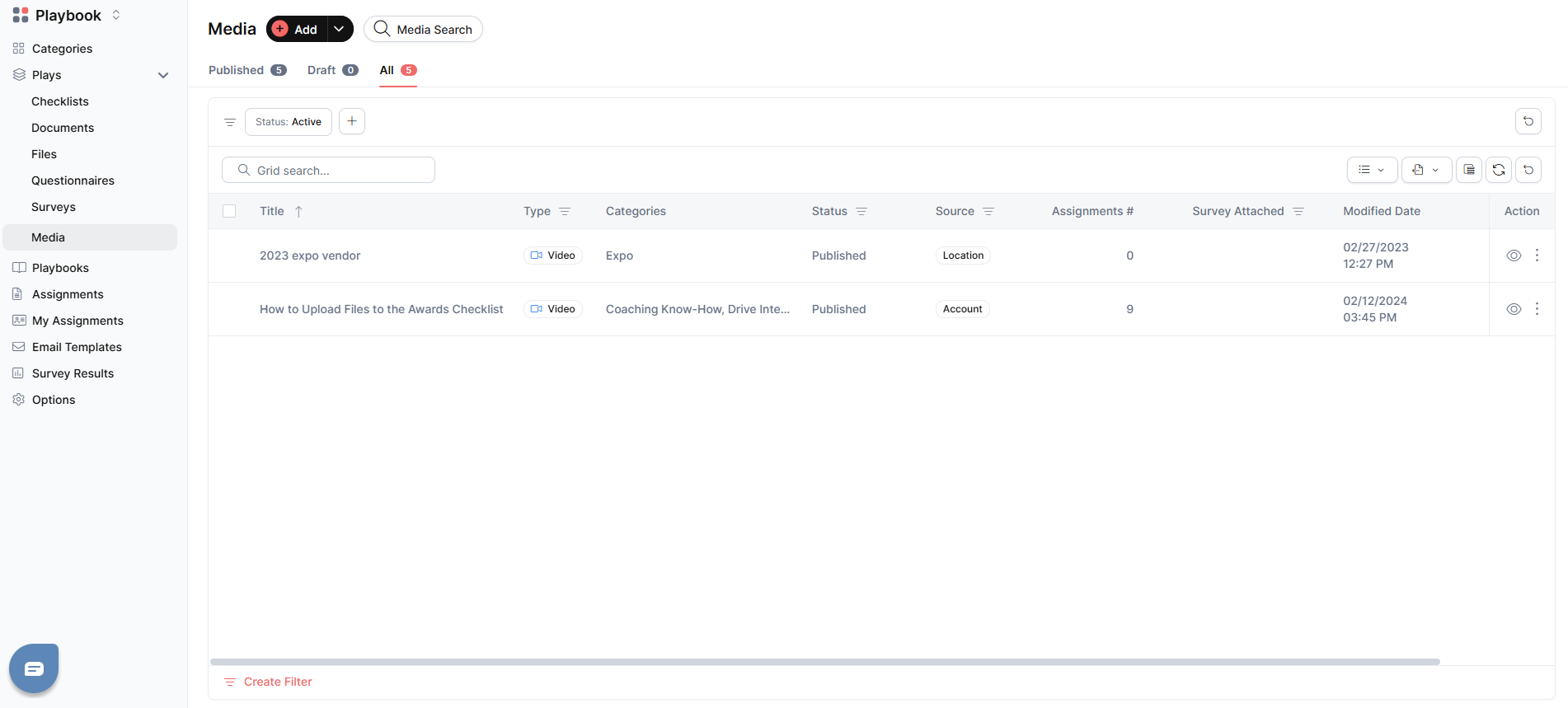The width and height of the screenshot is (1568, 708).
Task: Open How to Upload Files to the Awards Checklist
Action: click(x=381, y=309)
